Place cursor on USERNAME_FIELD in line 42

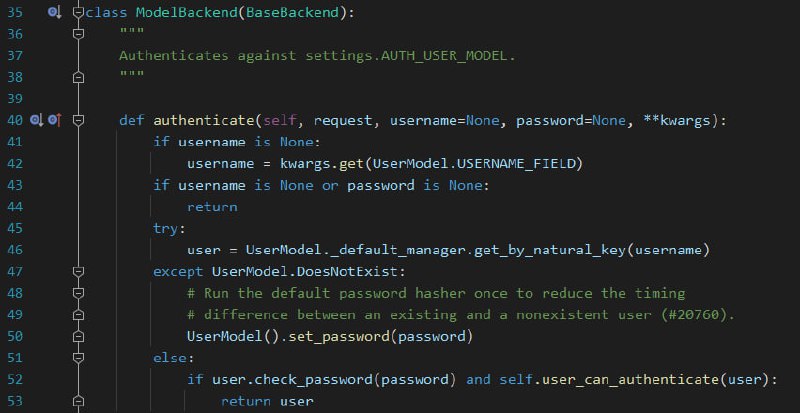(516, 163)
